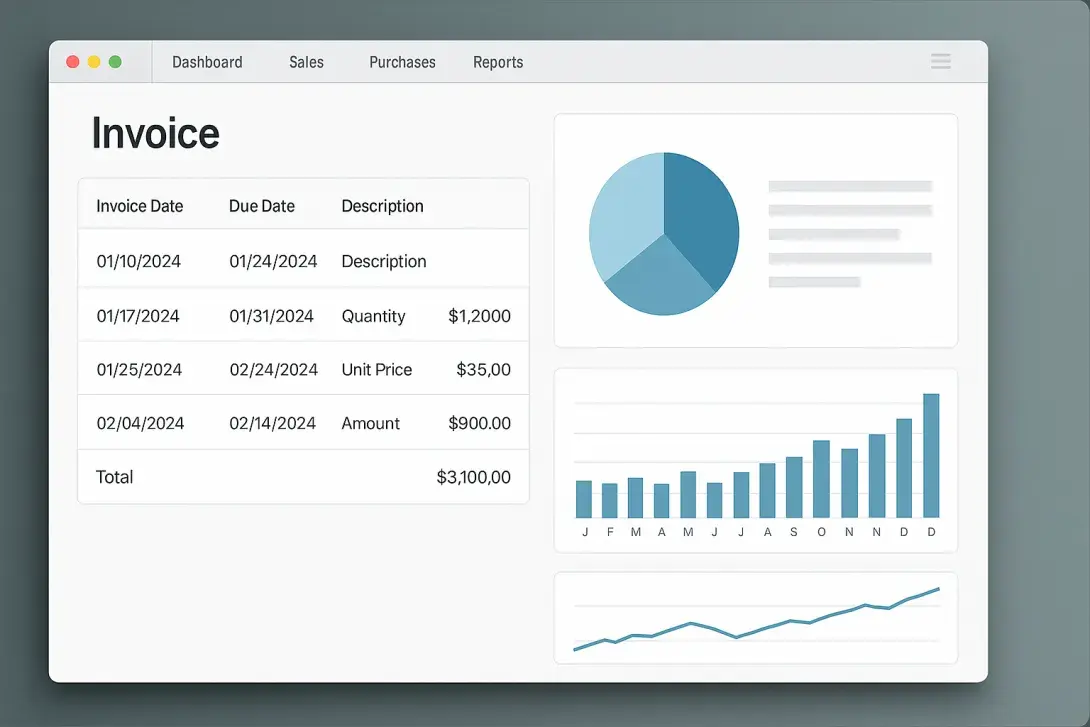The image size is (1090, 727).
Task: Switch to the Sales tab
Action: pyautogui.click(x=306, y=62)
